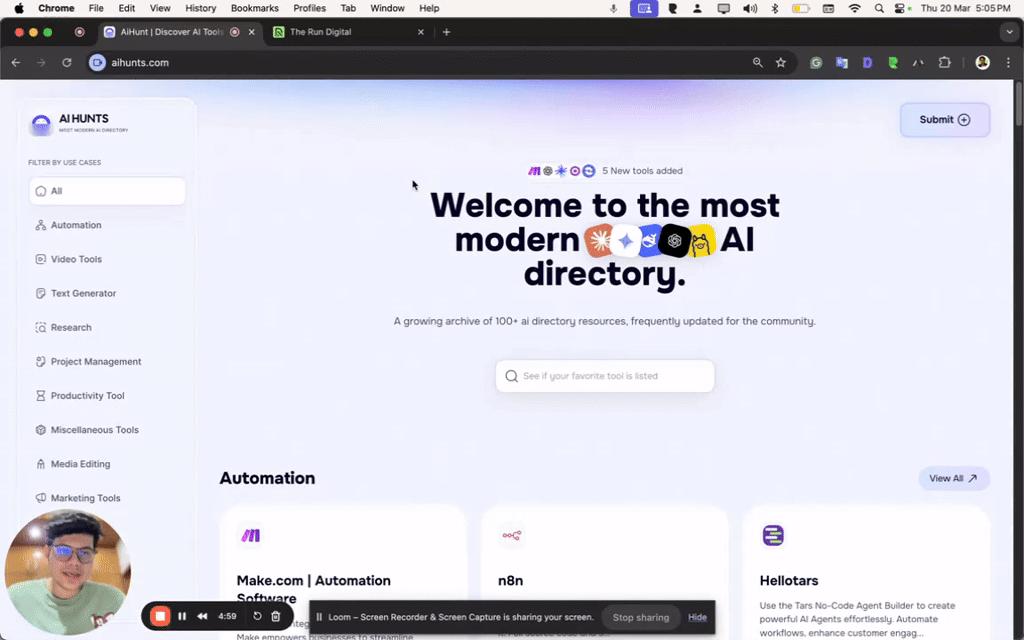Click the AI Hunts logo icon
Viewport: 1024px width, 640px height.
click(x=41, y=123)
